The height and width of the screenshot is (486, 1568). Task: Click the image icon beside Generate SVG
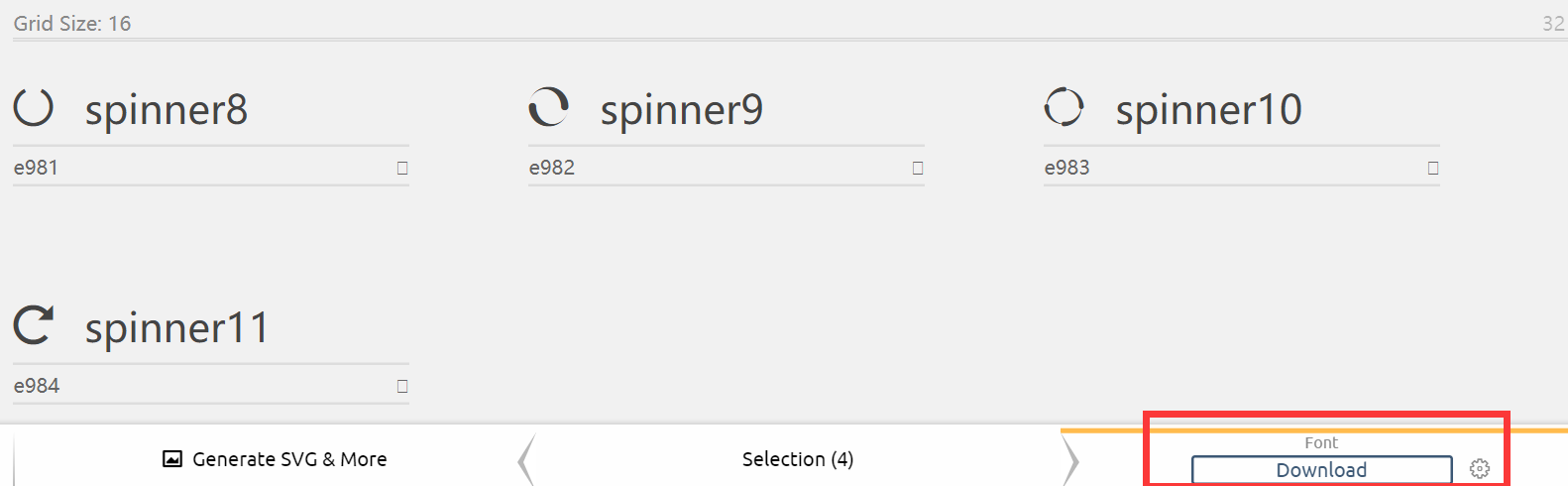pyautogui.click(x=172, y=459)
